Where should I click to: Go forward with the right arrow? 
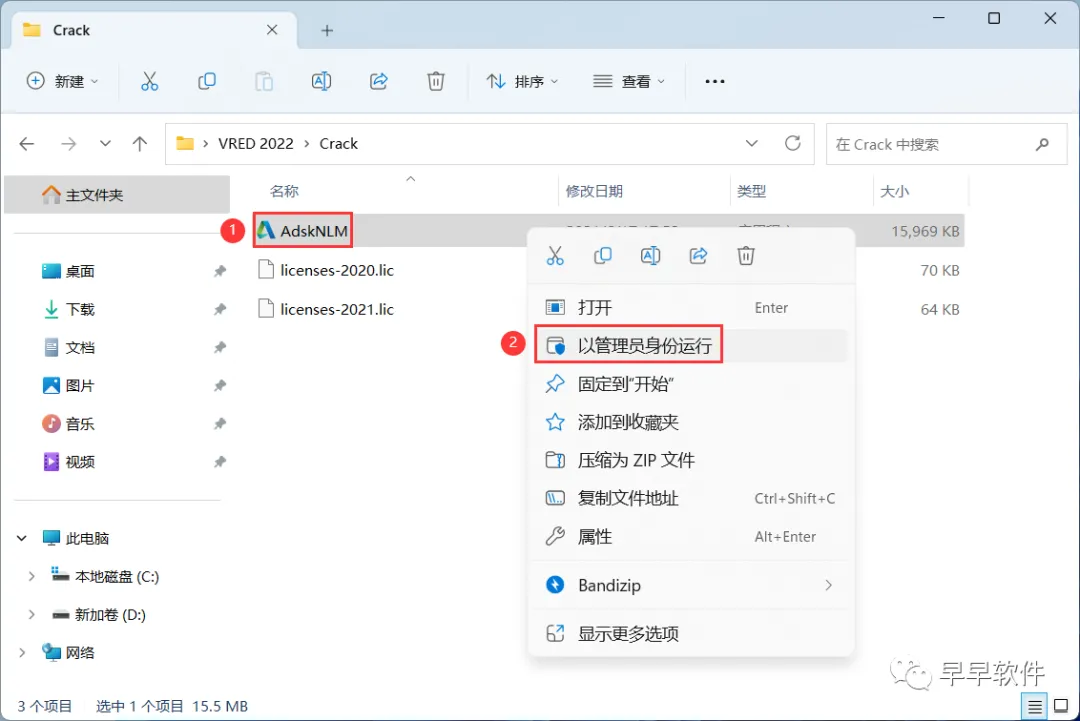click(x=68, y=144)
